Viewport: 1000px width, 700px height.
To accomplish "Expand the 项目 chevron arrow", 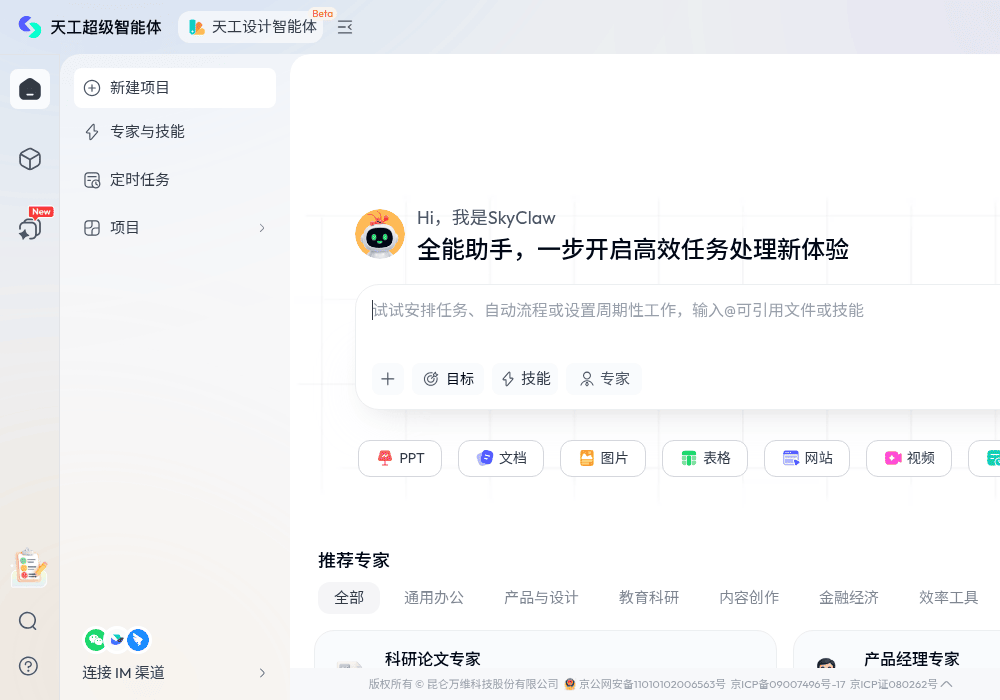I will [261, 228].
